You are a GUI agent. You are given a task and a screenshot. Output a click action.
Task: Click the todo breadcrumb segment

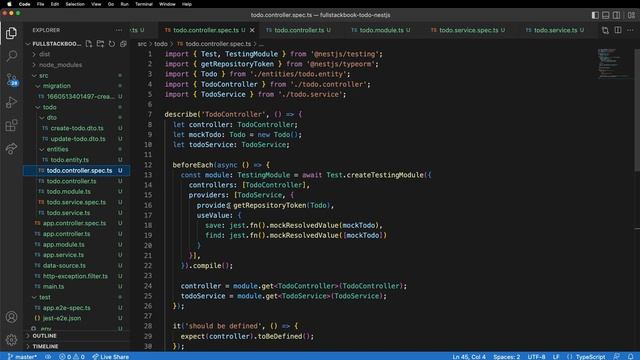pyautogui.click(x=161, y=44)
